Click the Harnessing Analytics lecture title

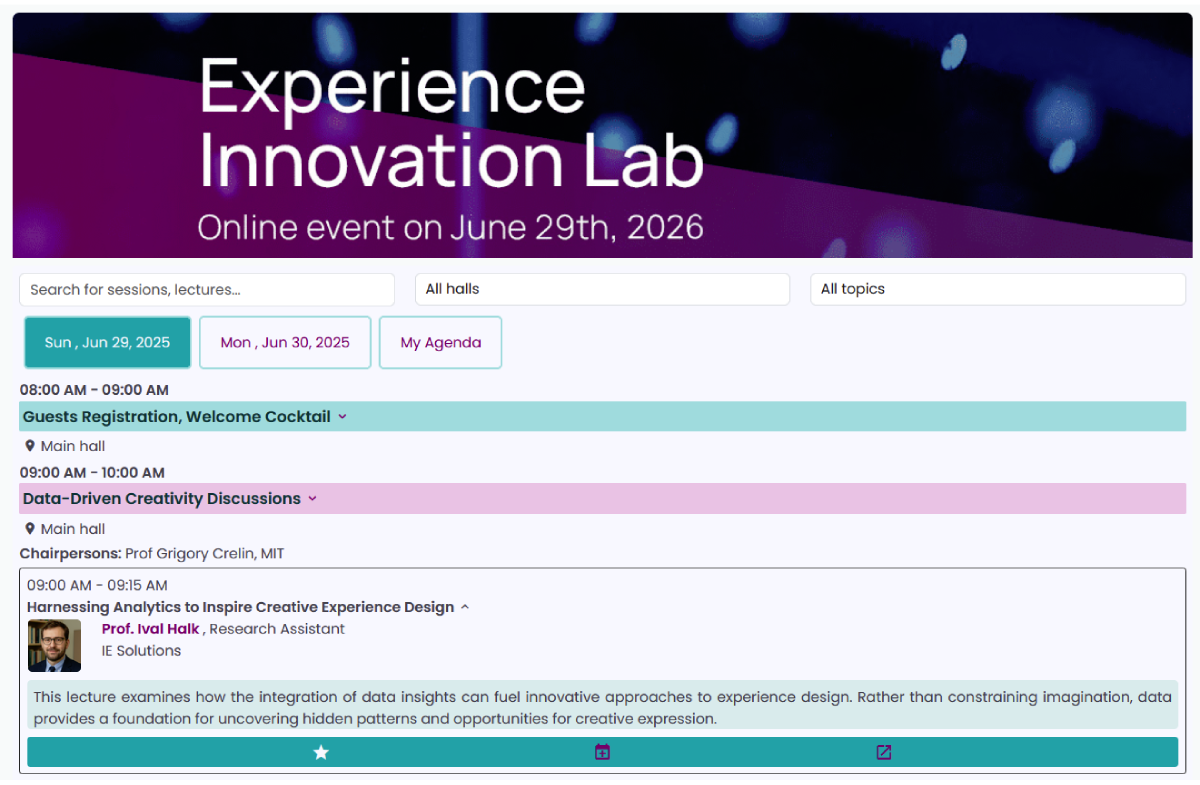click(x=240, y=607)
